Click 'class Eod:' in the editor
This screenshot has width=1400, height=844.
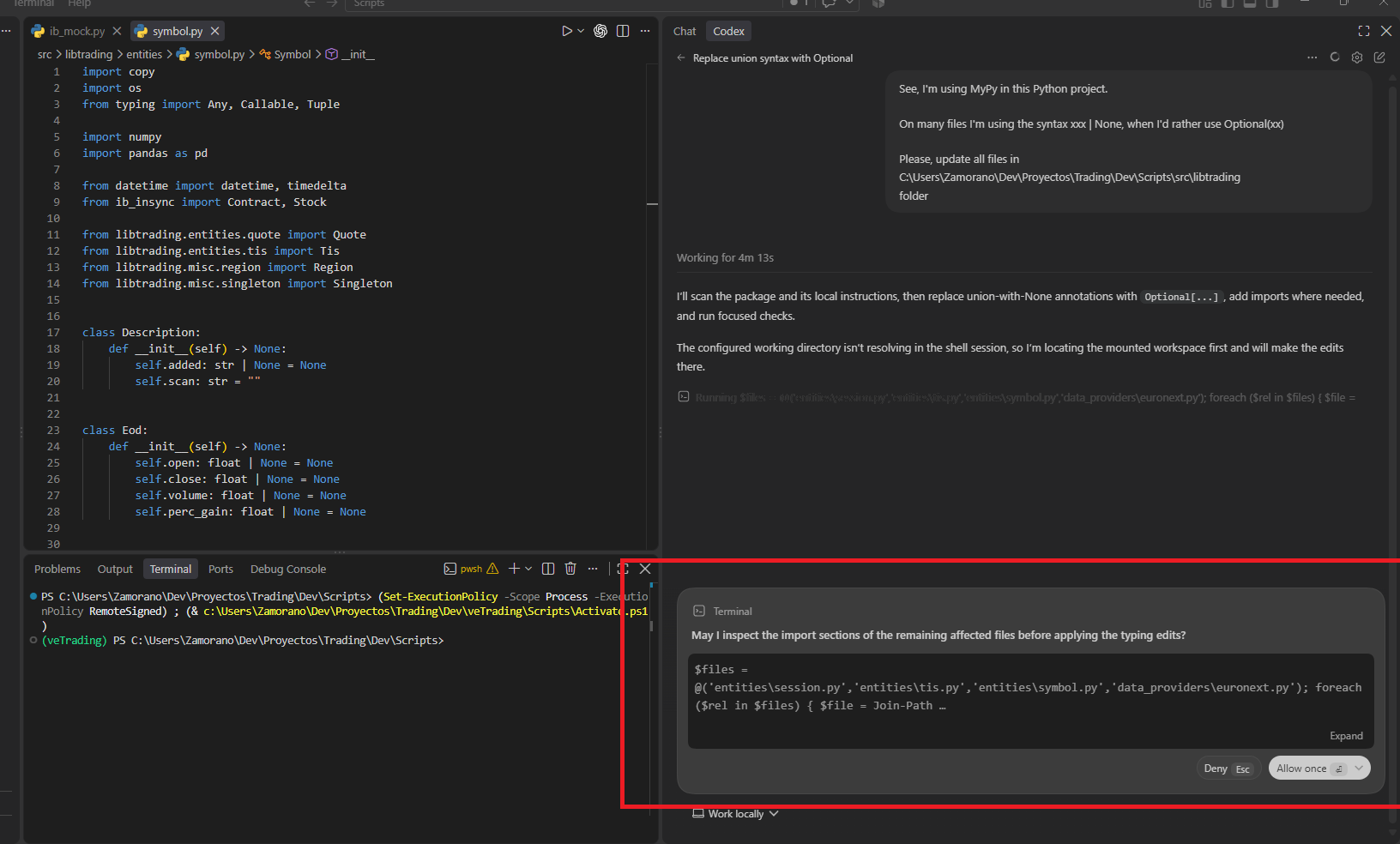pos(115,431)
